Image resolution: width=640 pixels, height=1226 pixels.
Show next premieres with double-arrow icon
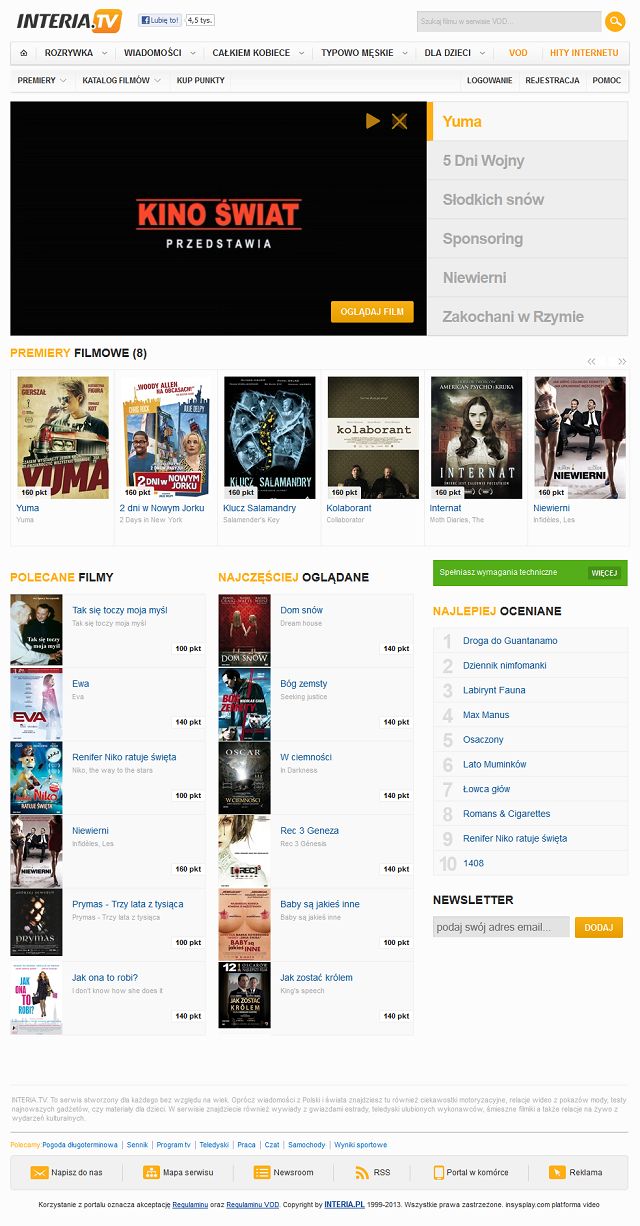click(622, 361)
